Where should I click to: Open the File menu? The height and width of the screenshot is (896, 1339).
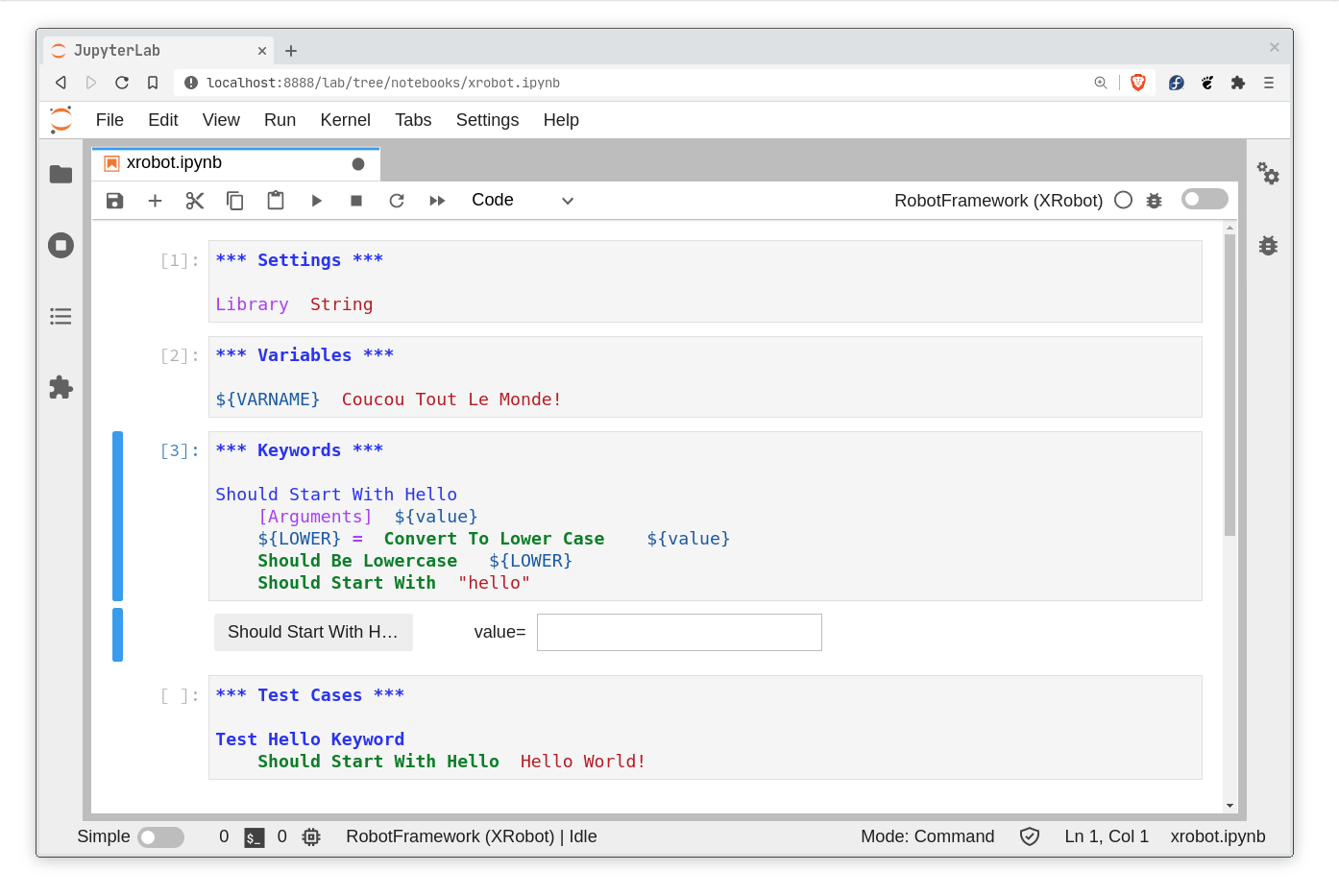click(x=110, y=120)
